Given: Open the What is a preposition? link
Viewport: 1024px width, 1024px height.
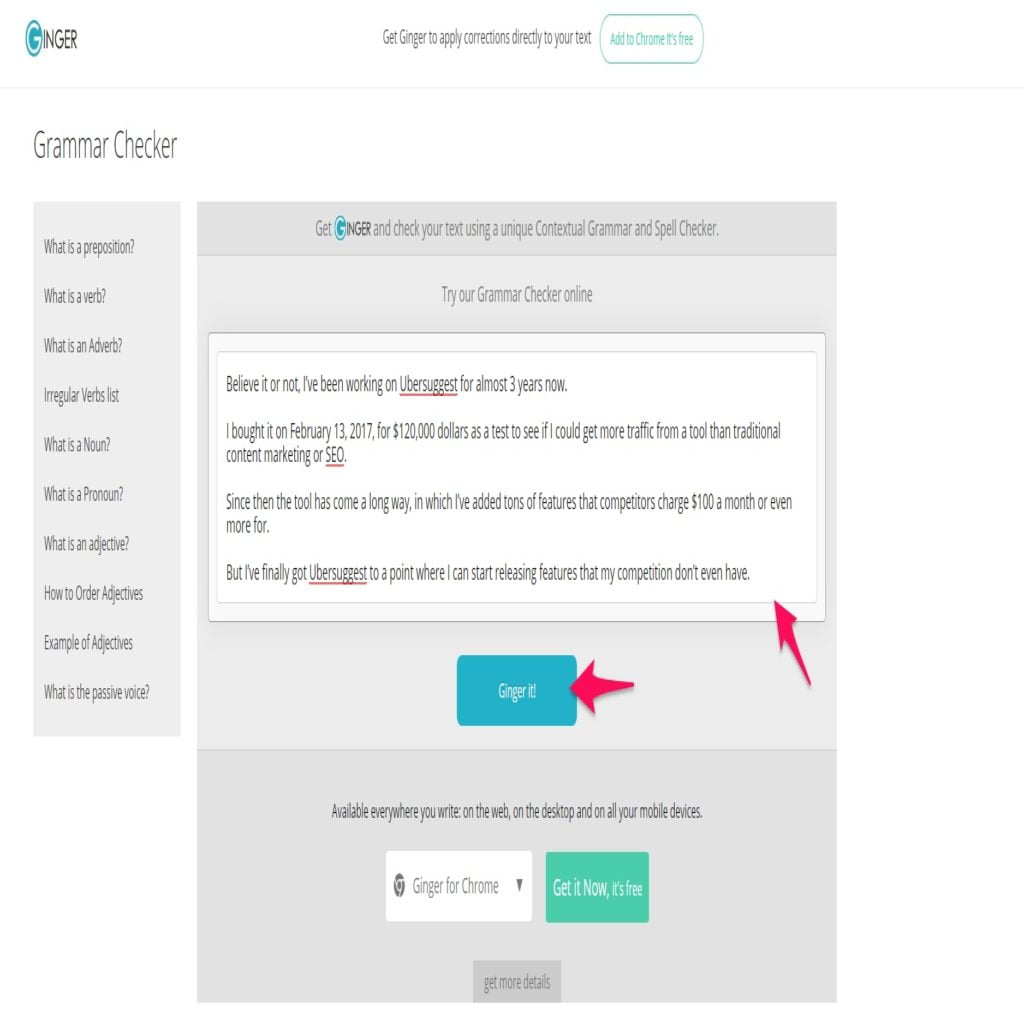Looking at the screenshot, I should [x=88, y=247].
